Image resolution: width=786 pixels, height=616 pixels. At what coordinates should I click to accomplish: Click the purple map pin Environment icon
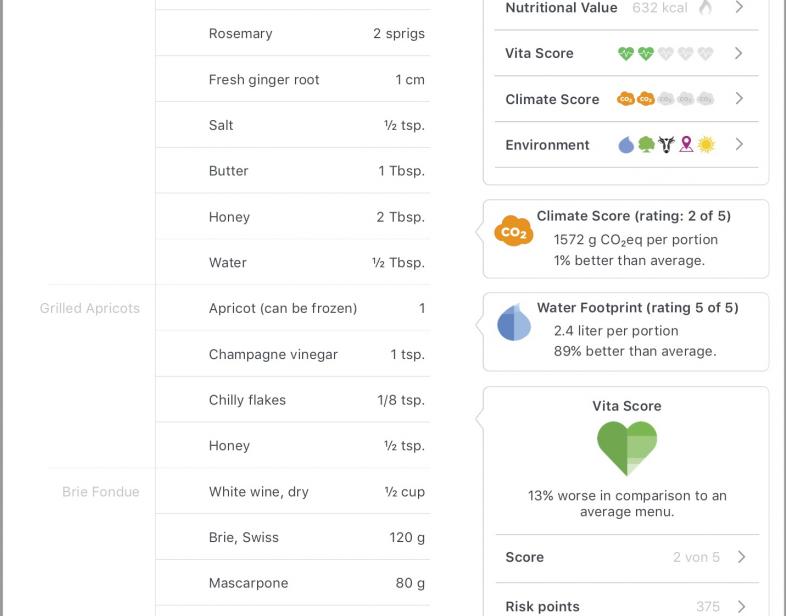[x=686, y=145]
